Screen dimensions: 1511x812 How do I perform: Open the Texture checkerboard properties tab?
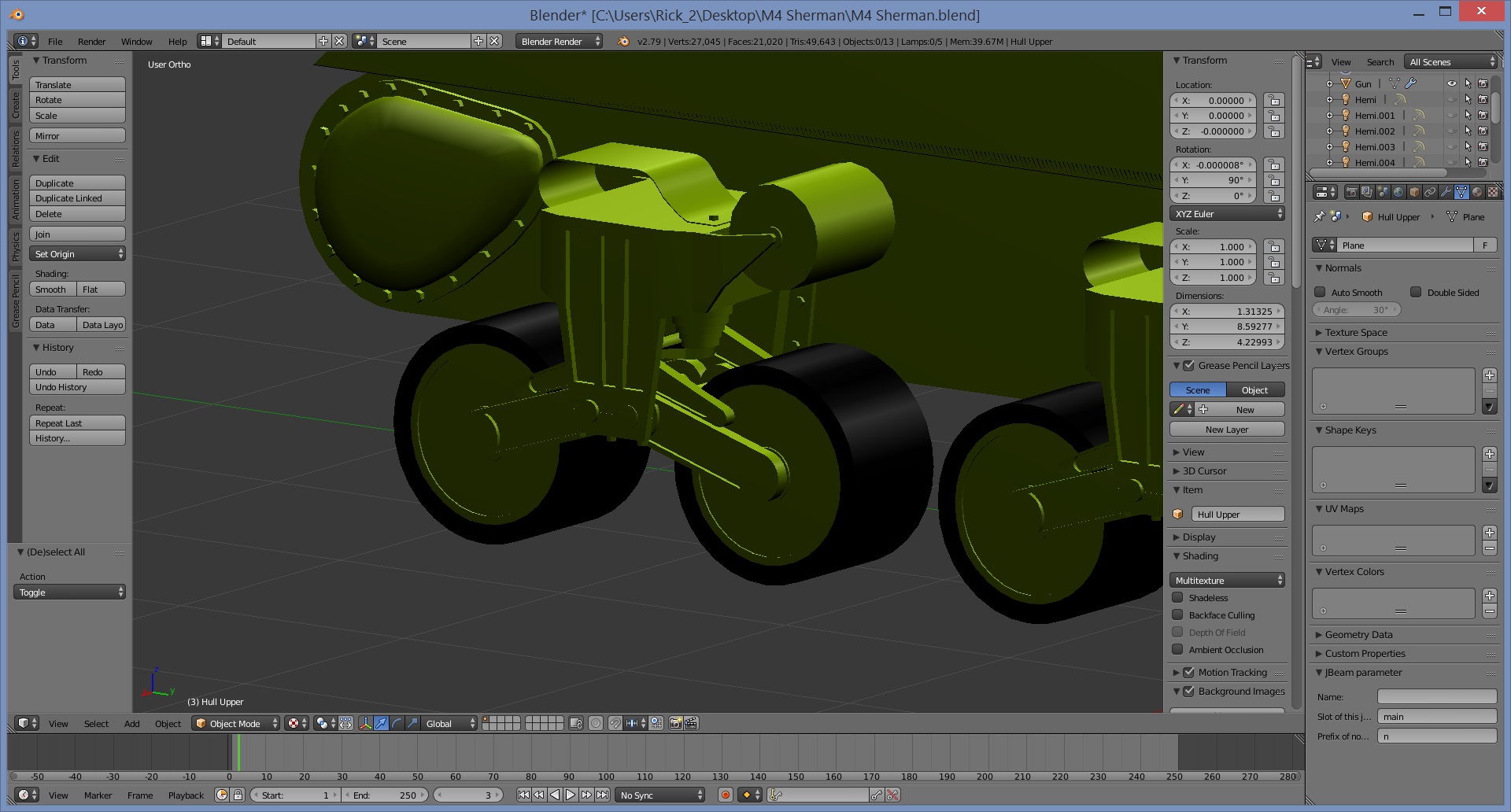[x=1493, y=192]
